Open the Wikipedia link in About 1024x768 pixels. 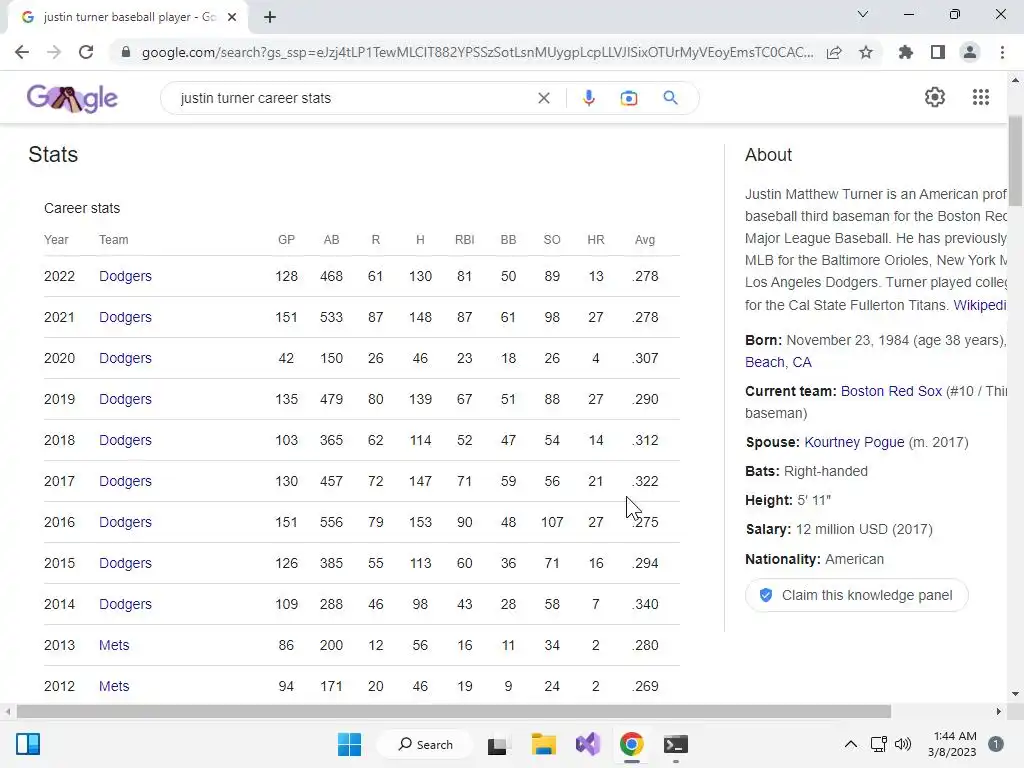coord(980,305)
